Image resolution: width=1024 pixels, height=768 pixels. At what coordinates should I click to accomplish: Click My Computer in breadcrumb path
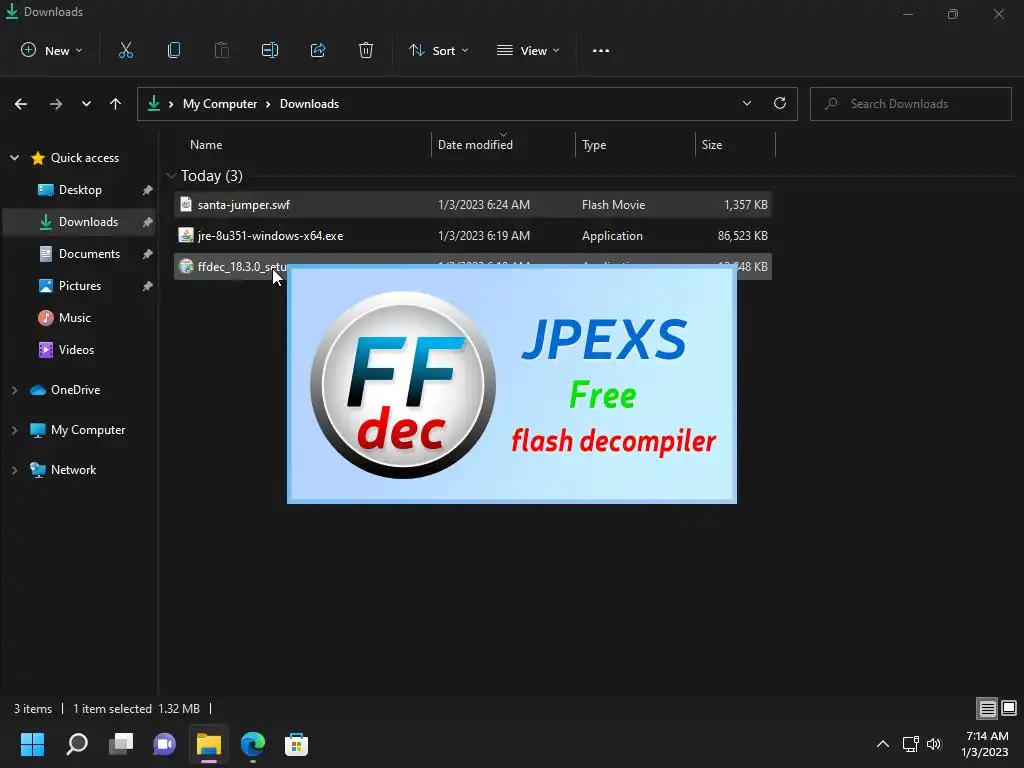(220, 104)
